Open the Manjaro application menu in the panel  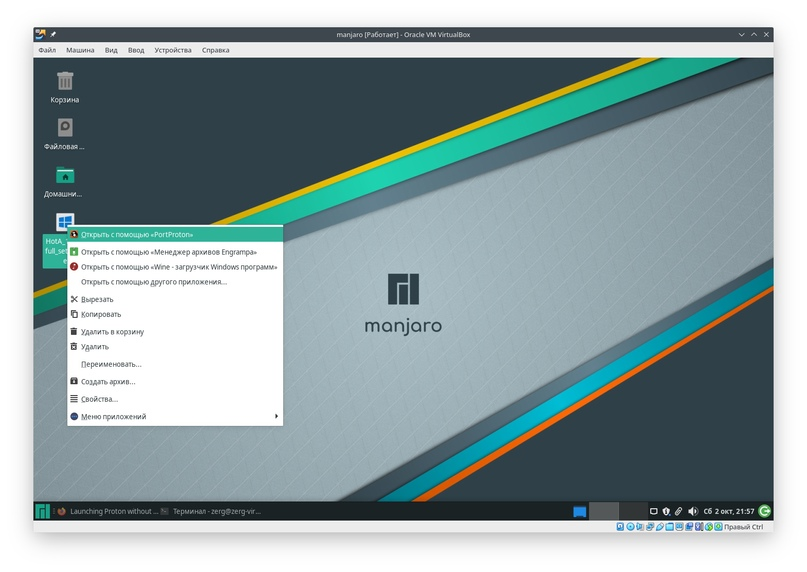(x=42, y=511)
